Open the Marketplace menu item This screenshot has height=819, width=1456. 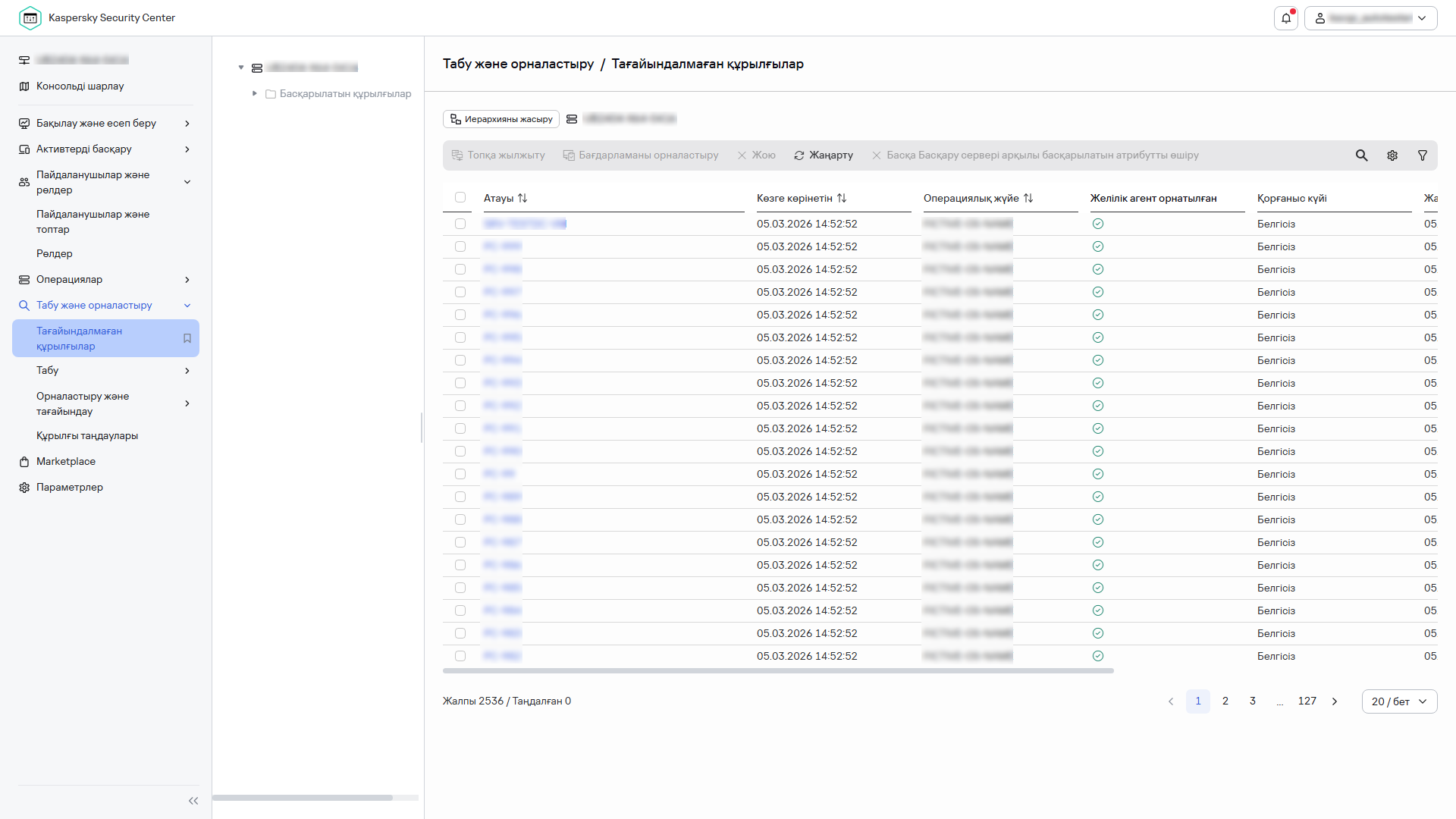coord(66,462)
